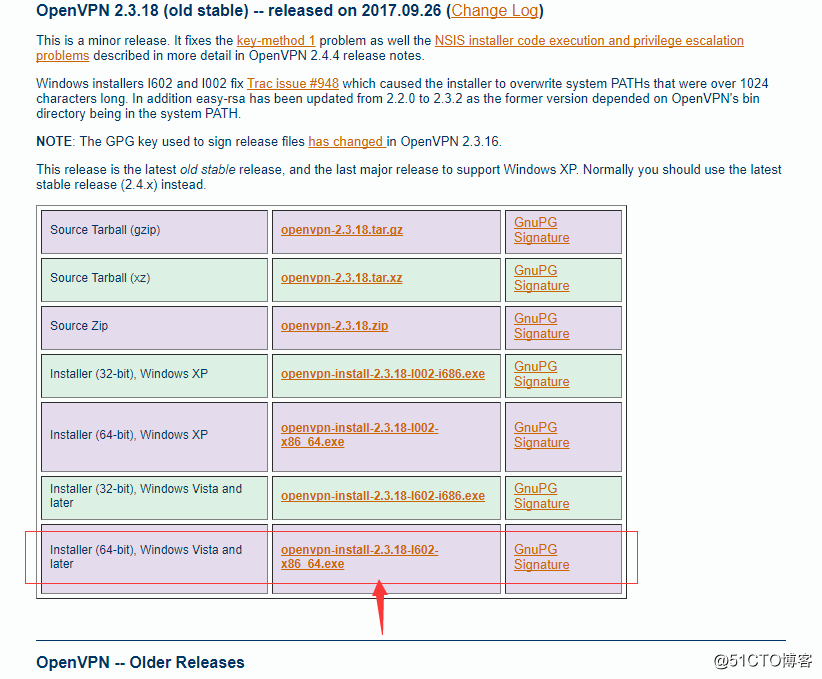
Task: Open the Trac issue #948 link
Action: pos(293,83)
